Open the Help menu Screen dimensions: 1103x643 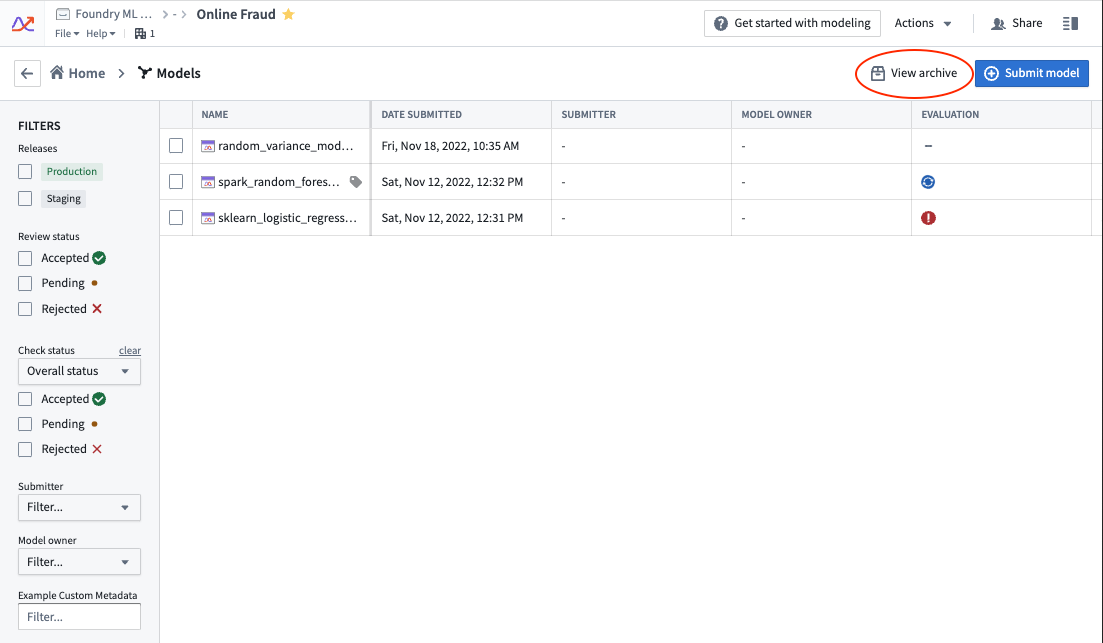point(101,33)
